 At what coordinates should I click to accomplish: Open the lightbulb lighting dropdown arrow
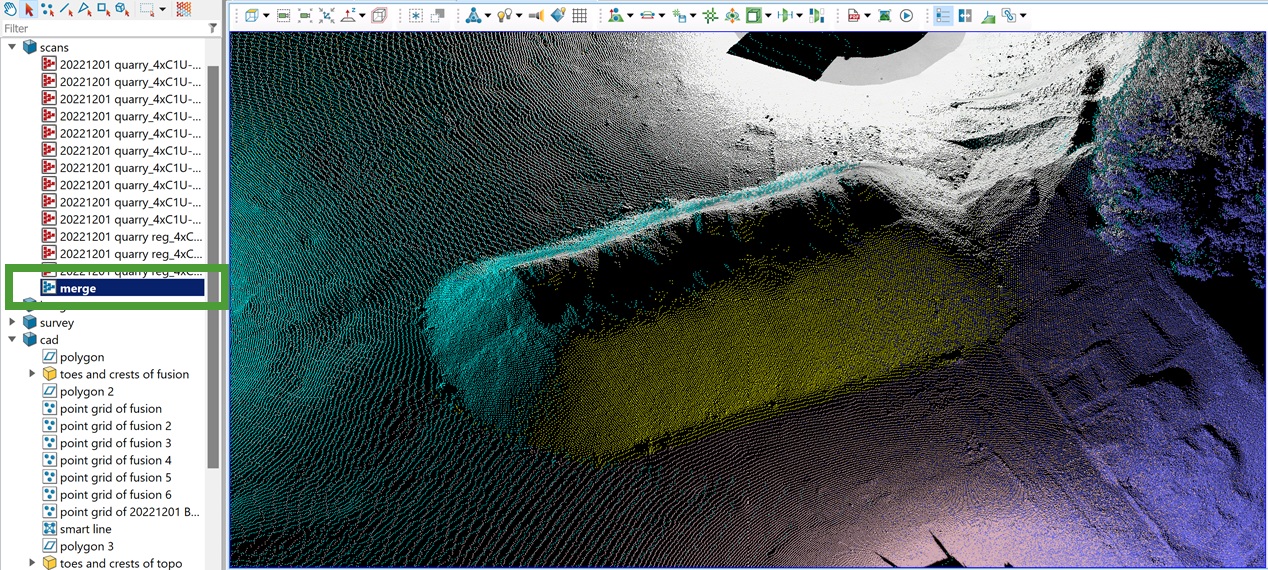tap(520, 16)
